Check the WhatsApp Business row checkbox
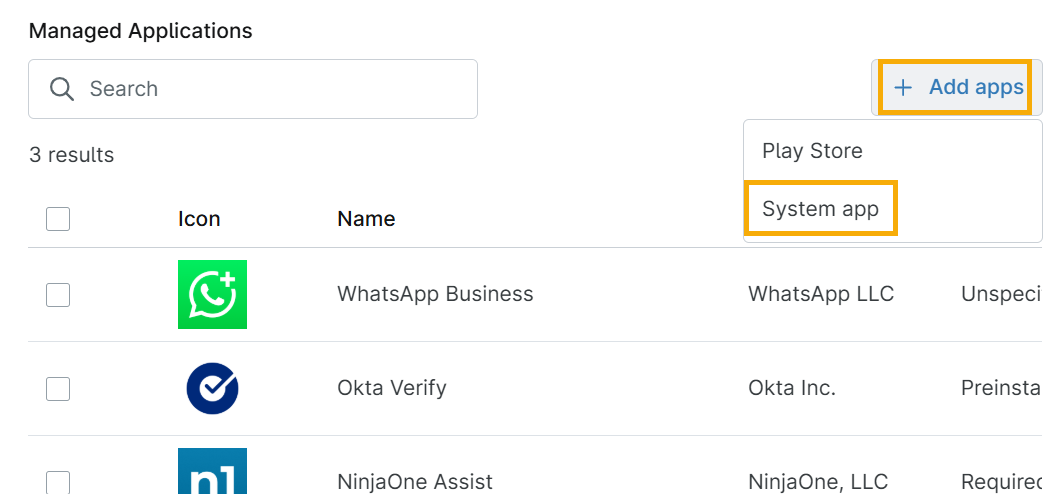1043x494 pixels. coord(58,294)
